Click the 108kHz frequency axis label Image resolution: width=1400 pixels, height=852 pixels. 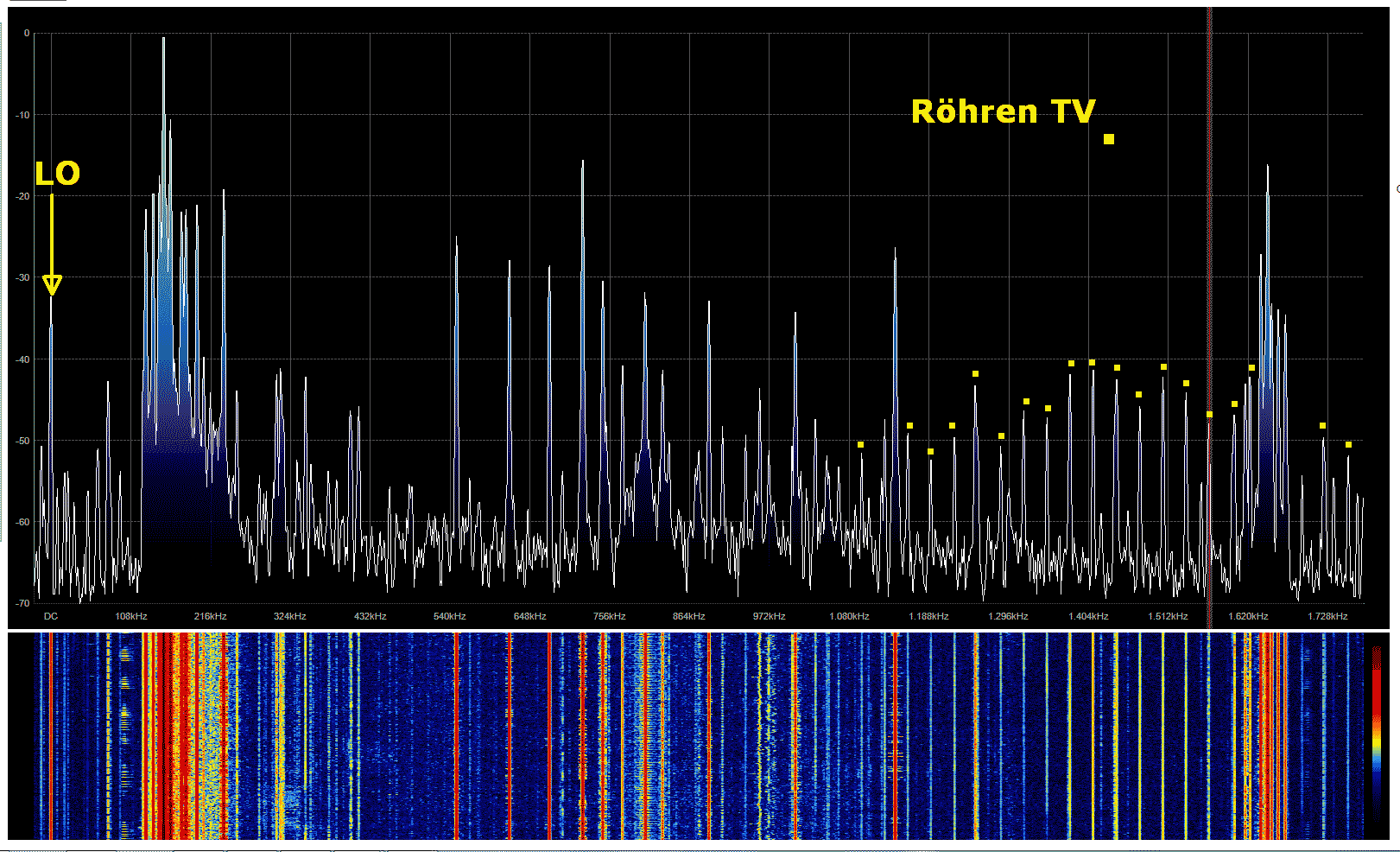pos(131,616)
